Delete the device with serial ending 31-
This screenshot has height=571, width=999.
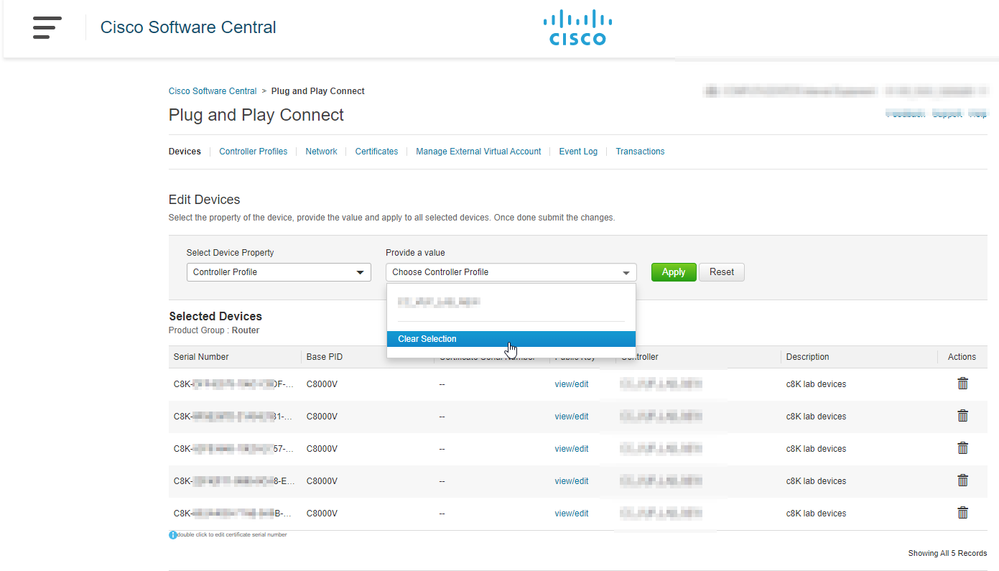pos(963,416)
